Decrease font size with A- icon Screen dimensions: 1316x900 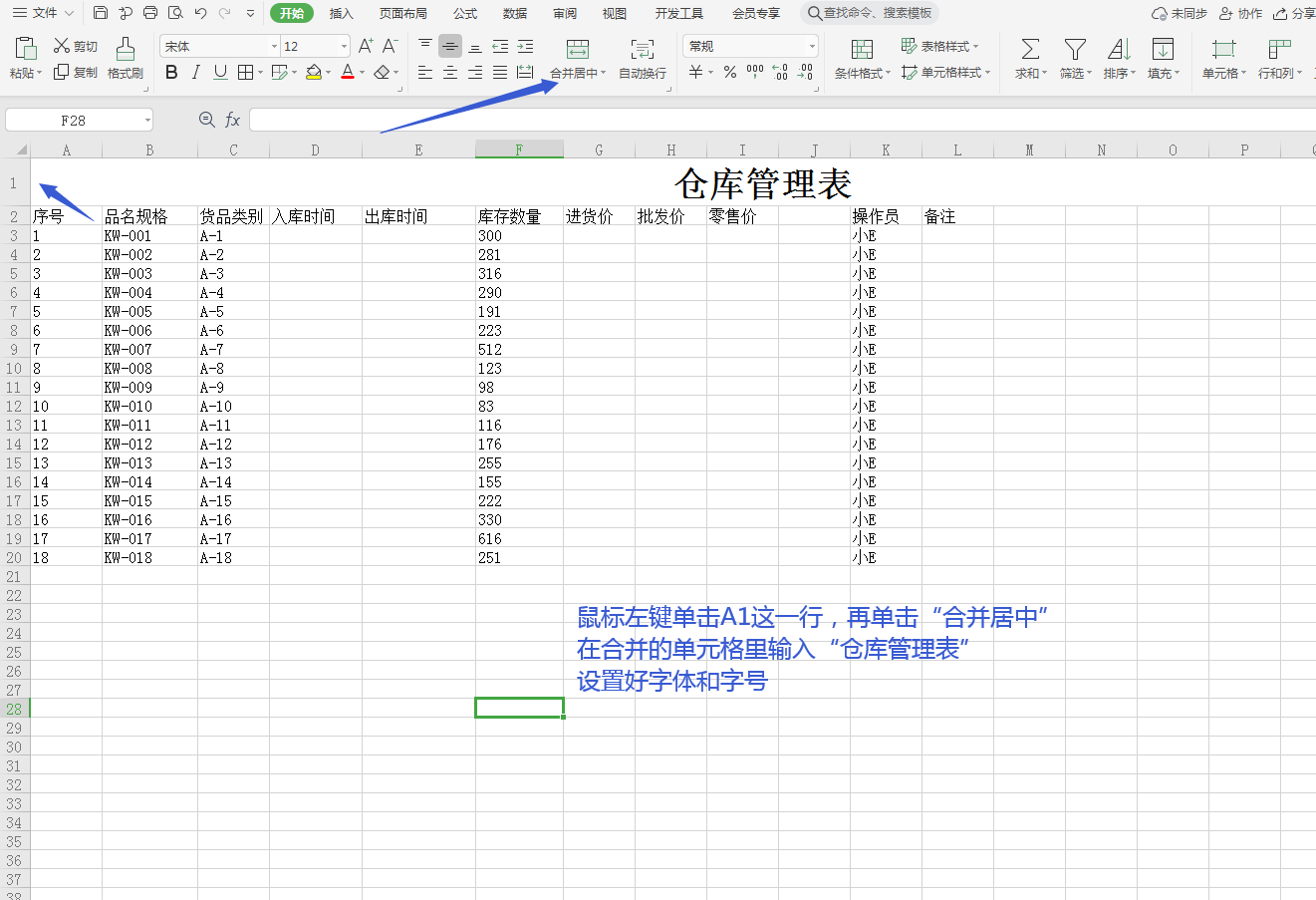click(391, 46)
